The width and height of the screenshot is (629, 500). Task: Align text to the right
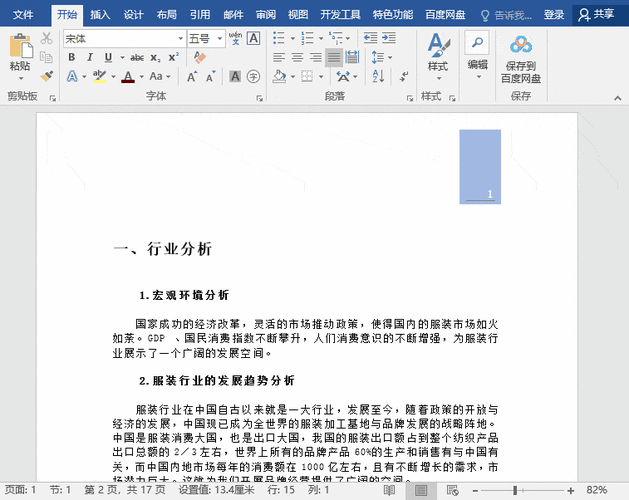(x=315, y=57)
